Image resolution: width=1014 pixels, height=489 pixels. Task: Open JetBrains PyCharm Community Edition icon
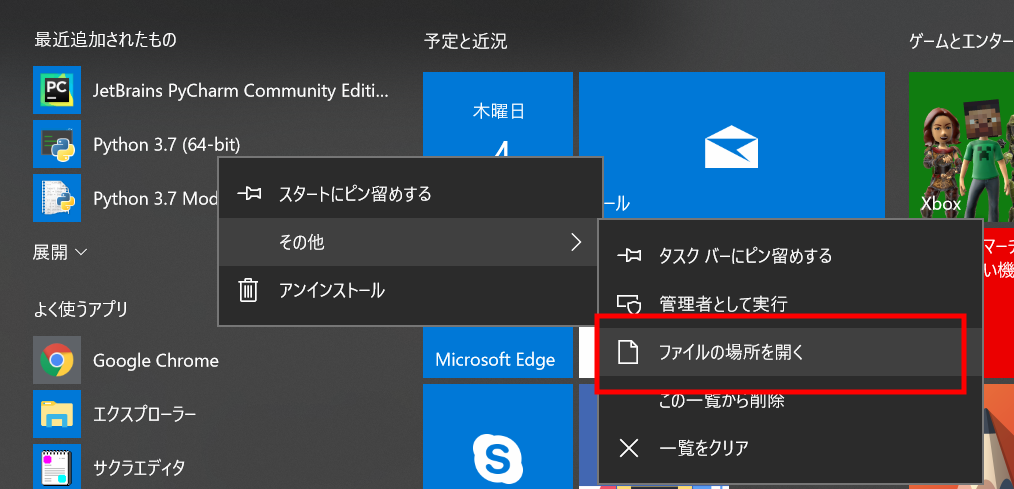coord(57,90)
